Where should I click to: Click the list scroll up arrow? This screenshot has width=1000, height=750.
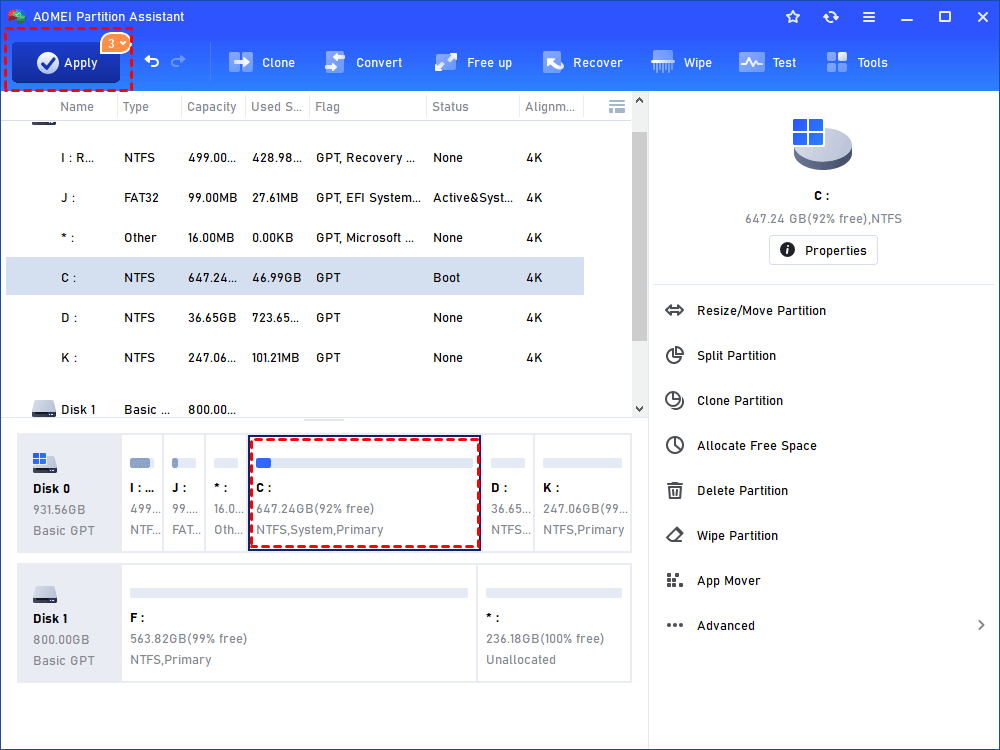coord(640,100)
